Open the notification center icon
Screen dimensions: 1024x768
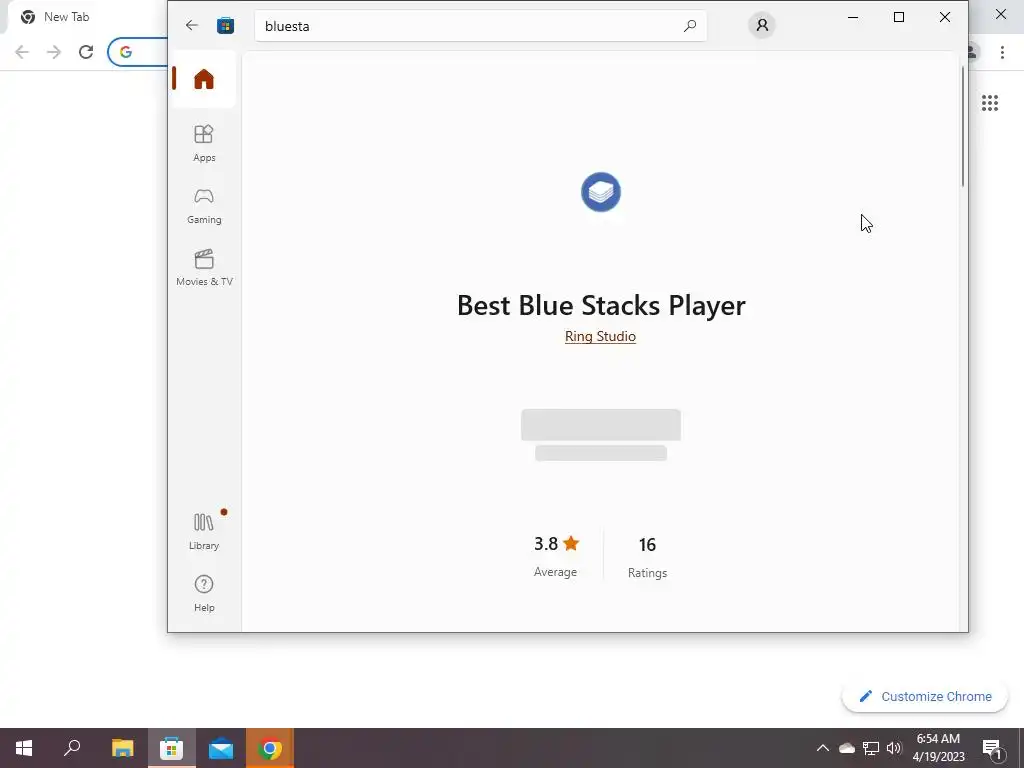pyautogui.click(x=992, y=748)
